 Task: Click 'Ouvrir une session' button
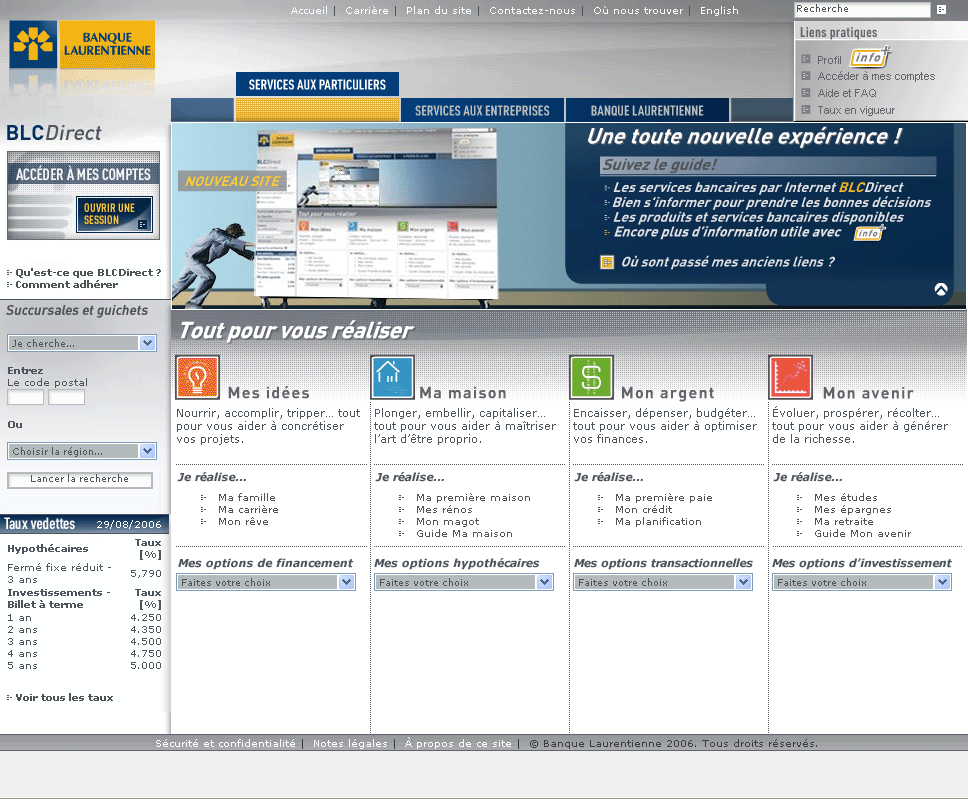point(114,214)
